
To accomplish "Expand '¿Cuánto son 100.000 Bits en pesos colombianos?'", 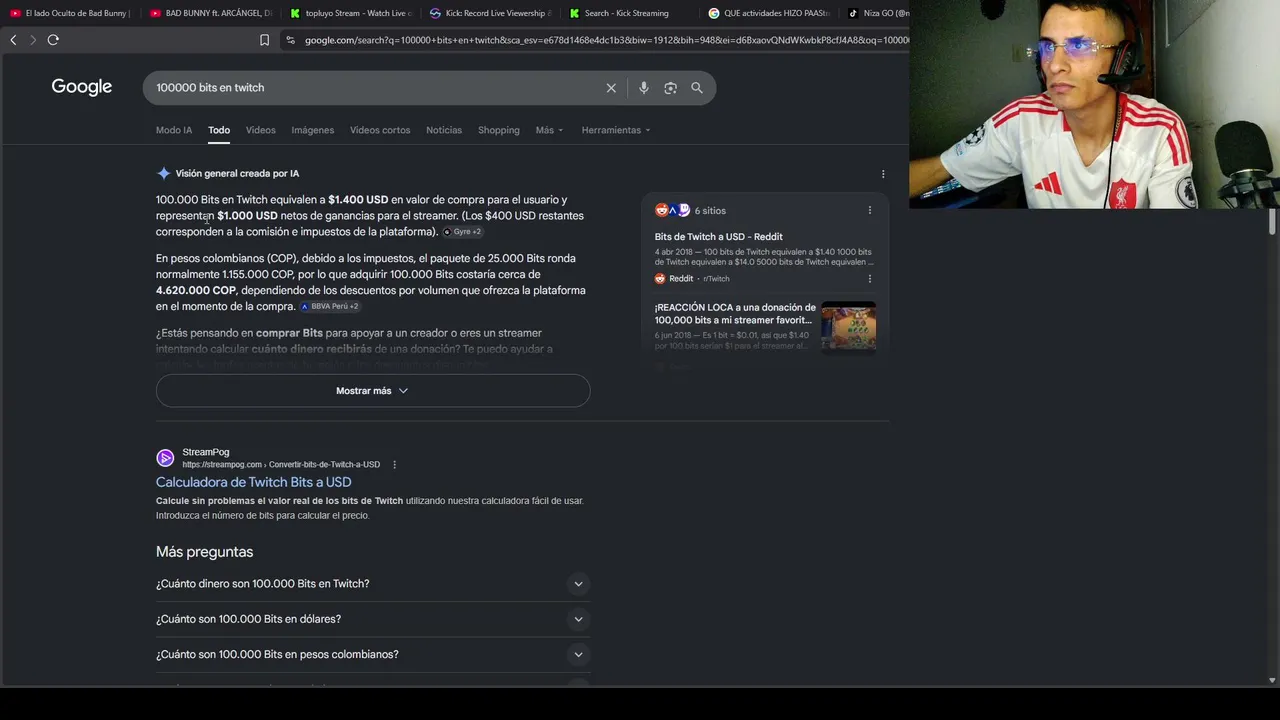I will [373, 655].
